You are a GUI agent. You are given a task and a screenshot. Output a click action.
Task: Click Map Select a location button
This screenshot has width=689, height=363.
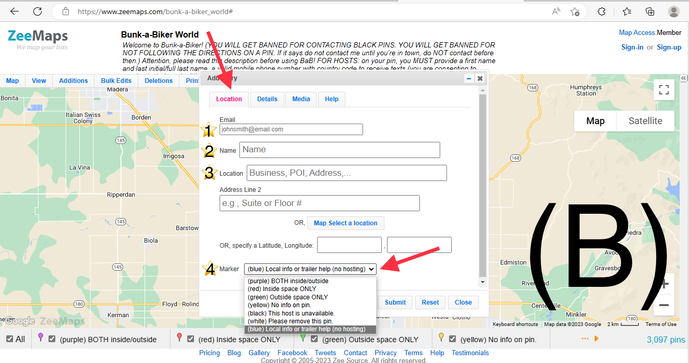(345, 223)
